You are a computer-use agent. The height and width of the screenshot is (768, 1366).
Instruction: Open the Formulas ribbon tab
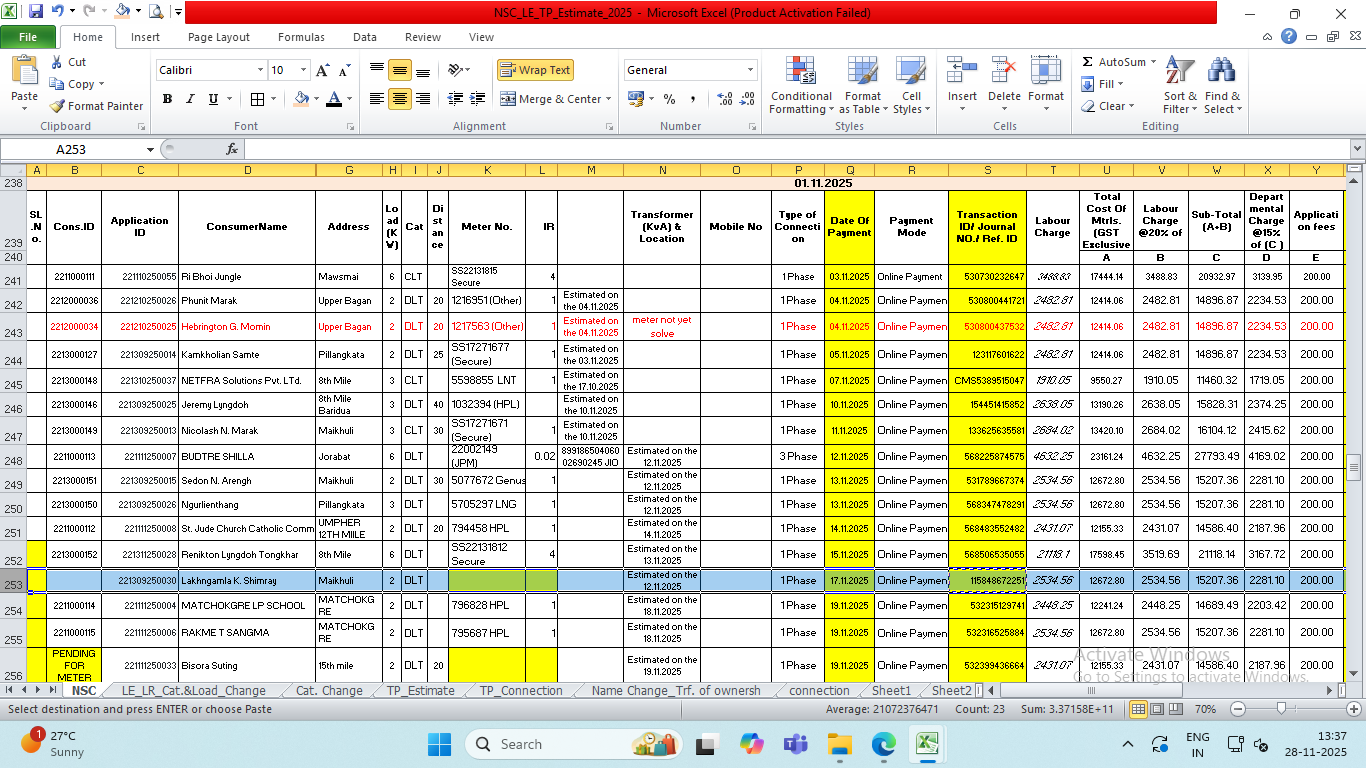click(x=301, y=37)
